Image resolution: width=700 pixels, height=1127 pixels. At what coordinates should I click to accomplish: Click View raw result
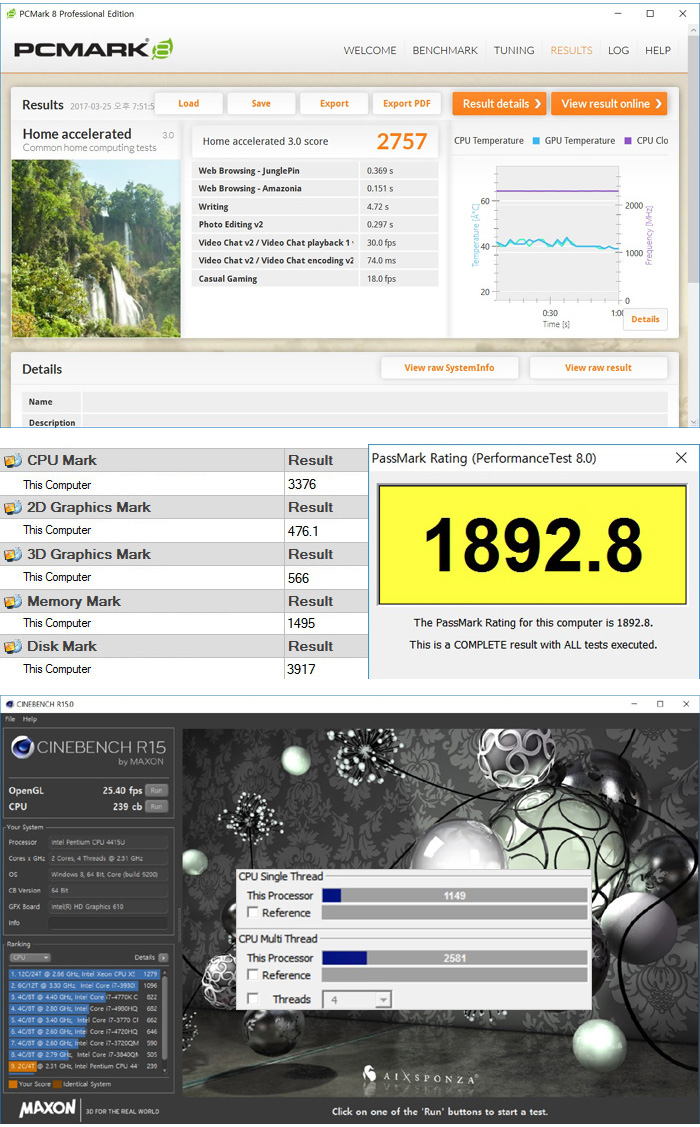click(x=598, y=367)
